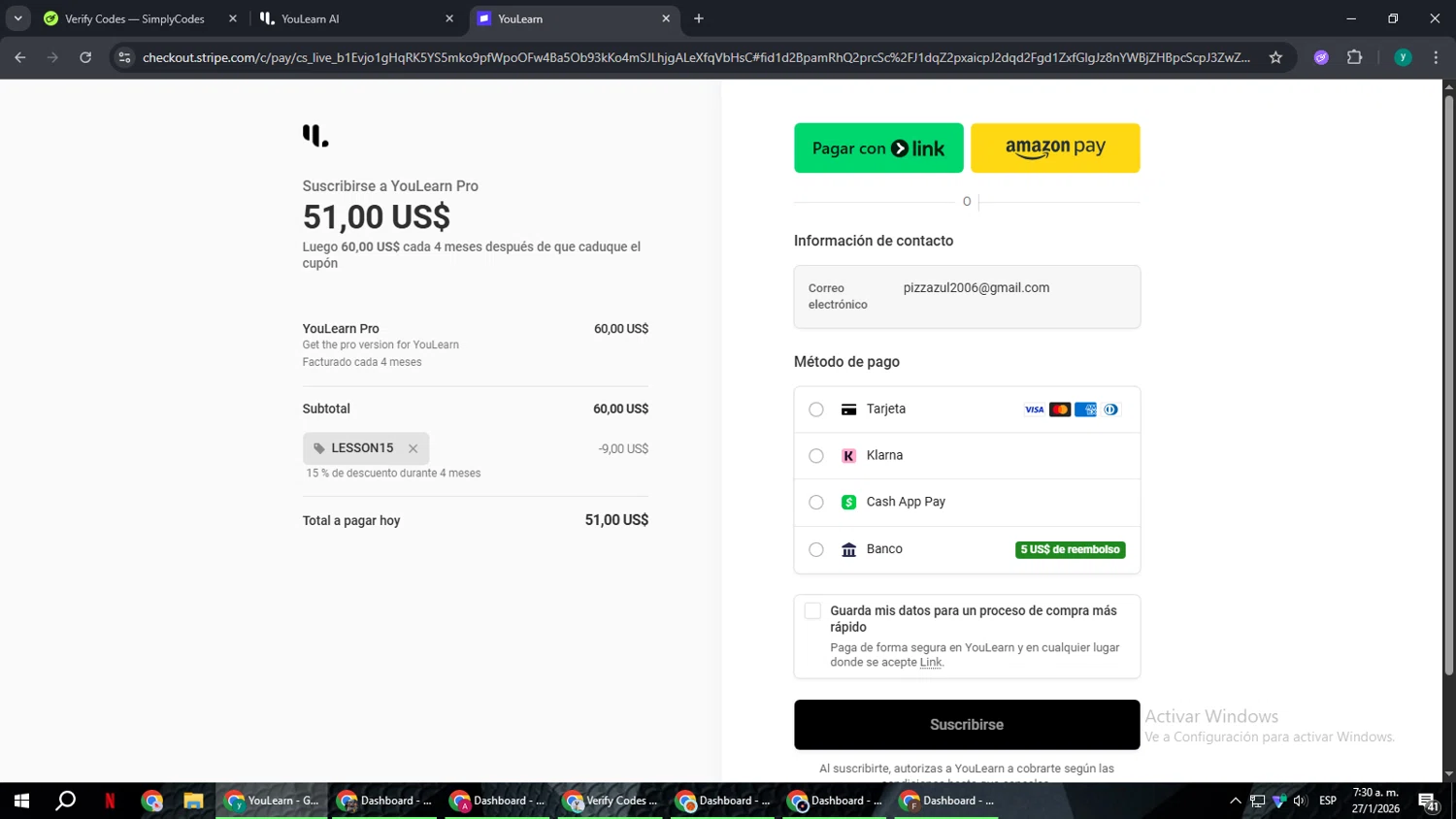Viewport: 1456px width, 819px height.
Task: Open File Explorer from taskbar
Action: pyautogui.click(x=193, y=801)
